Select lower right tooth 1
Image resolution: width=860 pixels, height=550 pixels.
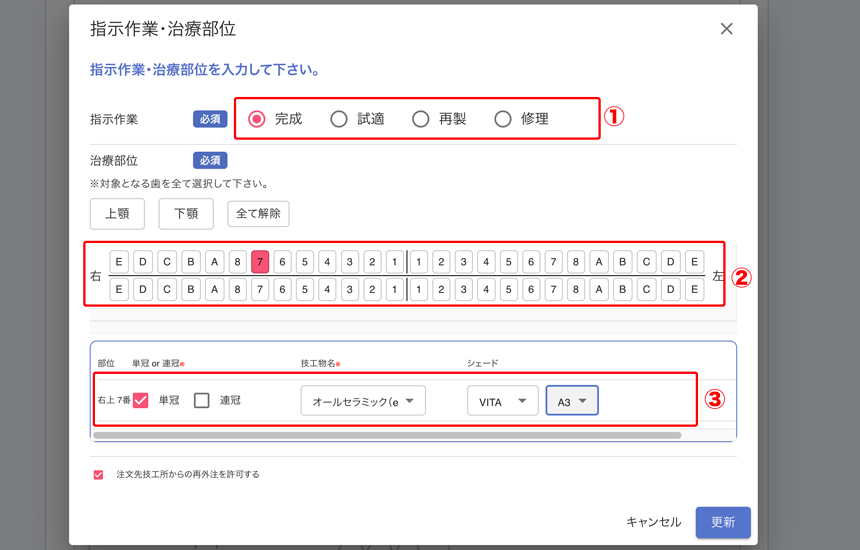[x=395, y=289]
